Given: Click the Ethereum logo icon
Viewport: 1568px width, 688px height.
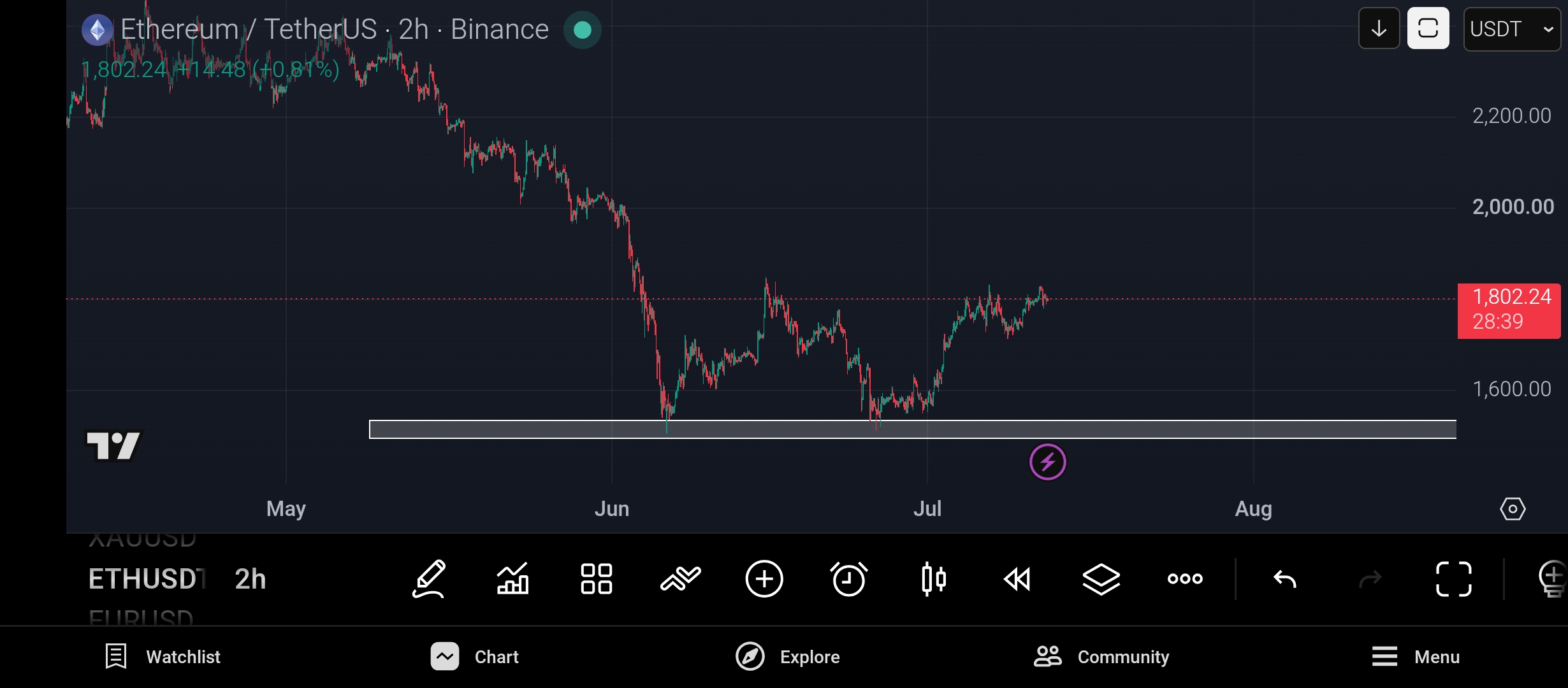Looking at the screenshot, I should coord(98,30).
